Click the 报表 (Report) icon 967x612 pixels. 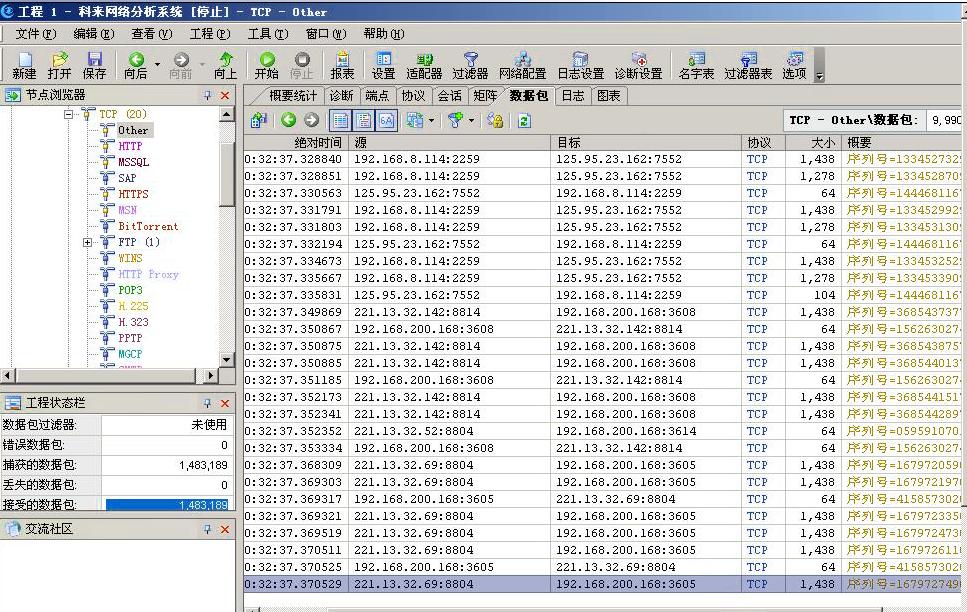pos(342,65)
